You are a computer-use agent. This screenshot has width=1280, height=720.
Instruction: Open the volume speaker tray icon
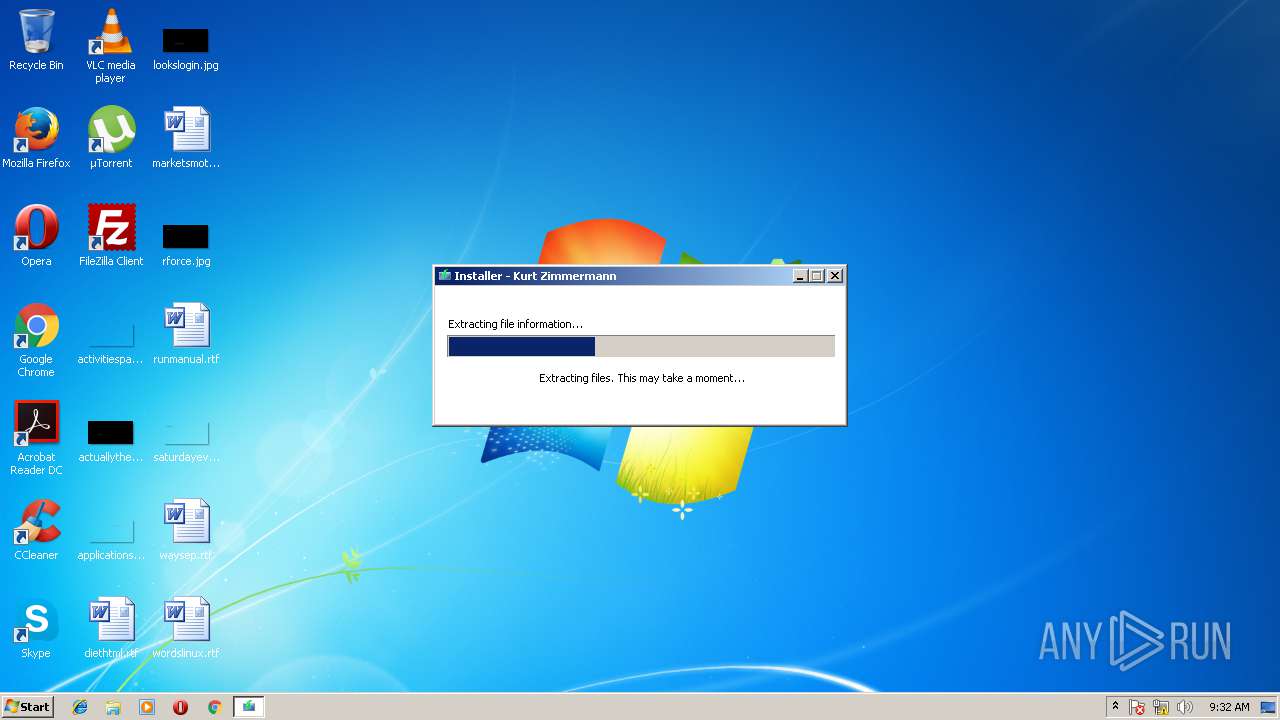pyautogui.click(x=1185, y=707)
